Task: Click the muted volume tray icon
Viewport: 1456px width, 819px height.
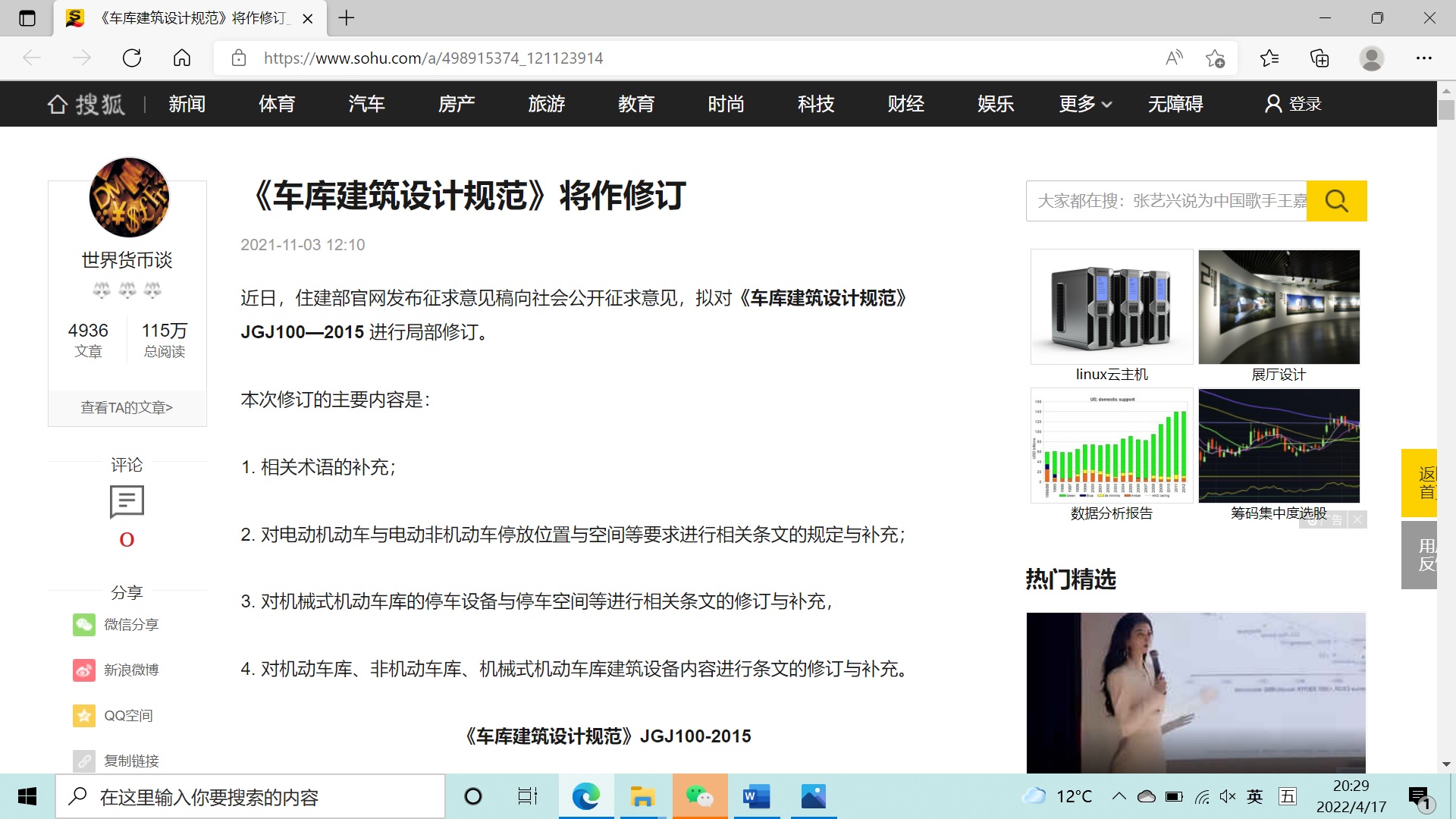Action: click(x=1228, y=796)
